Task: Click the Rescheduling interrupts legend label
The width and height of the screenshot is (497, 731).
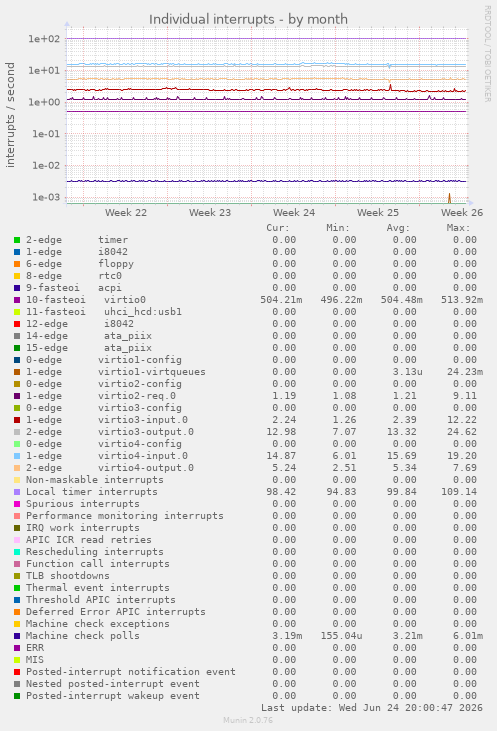Action: click(95, 552)
